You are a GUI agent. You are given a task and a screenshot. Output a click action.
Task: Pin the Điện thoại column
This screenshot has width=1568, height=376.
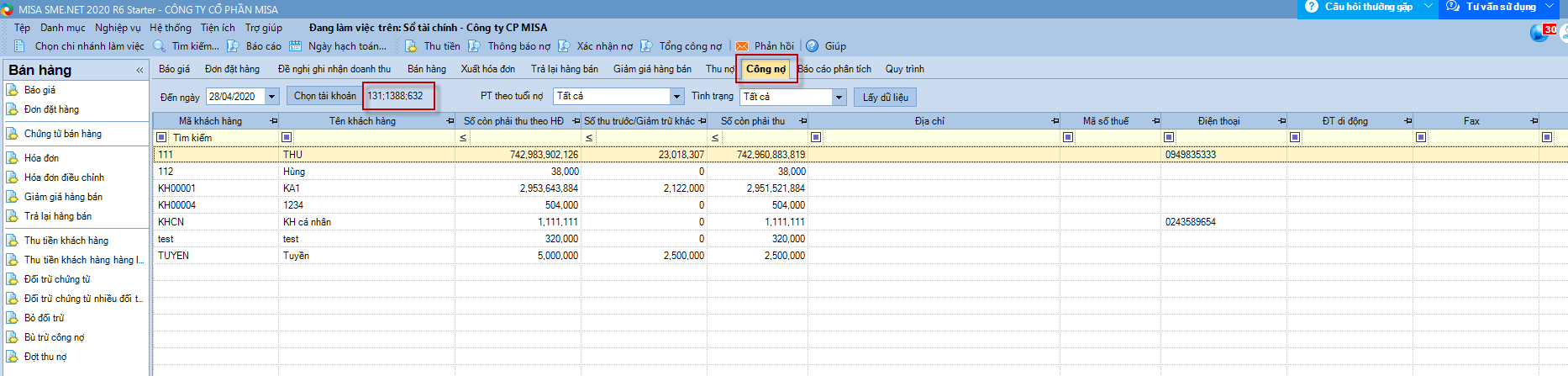(1282, 121)
